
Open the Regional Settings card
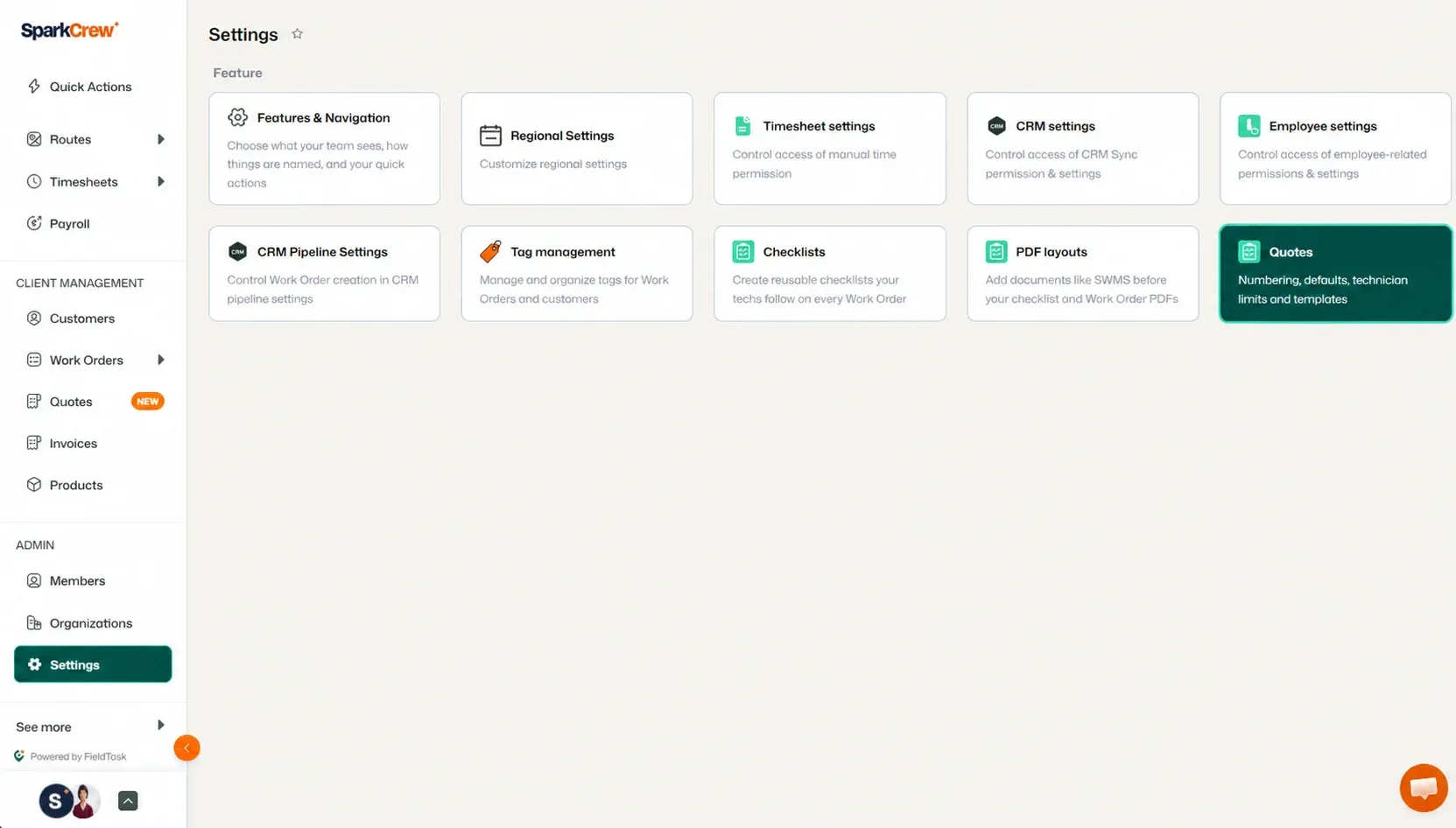577,149
